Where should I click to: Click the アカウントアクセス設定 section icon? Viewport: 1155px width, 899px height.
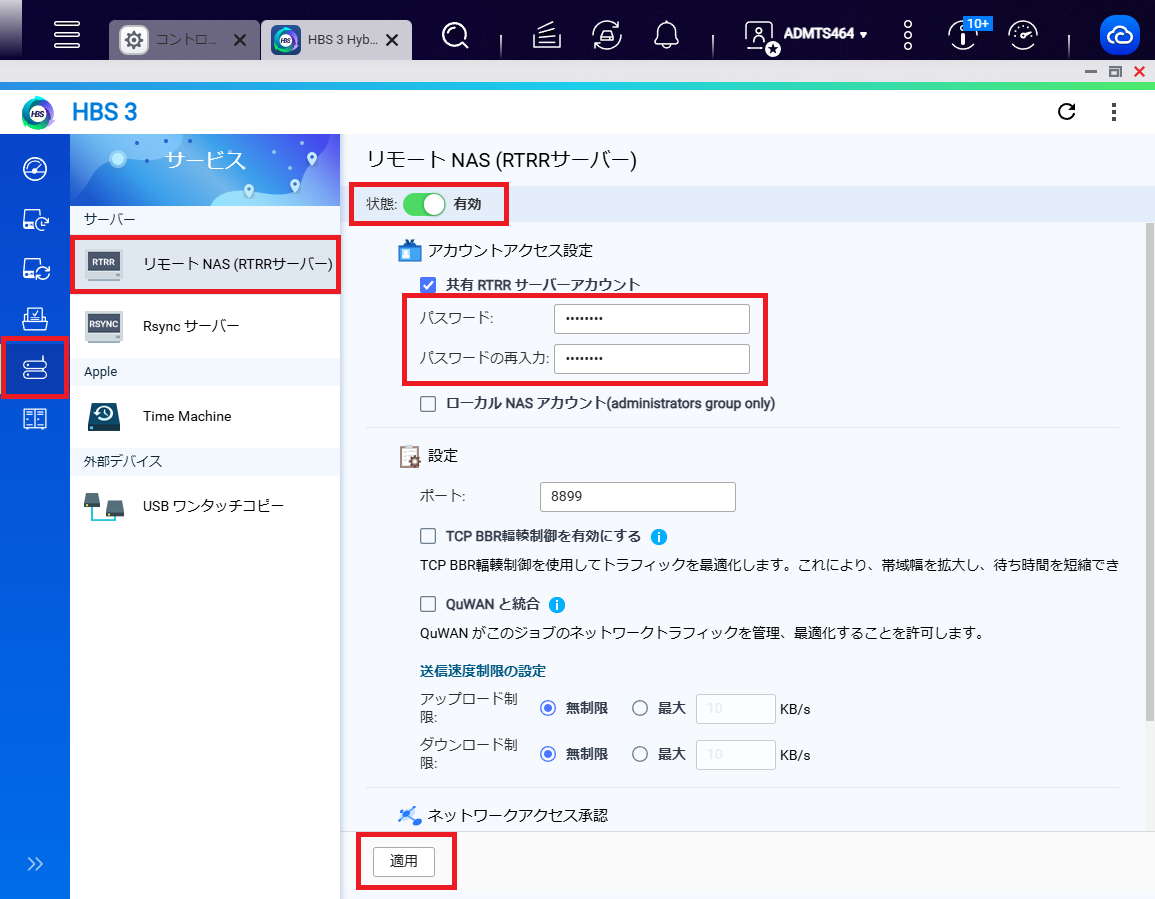[410, 251]
